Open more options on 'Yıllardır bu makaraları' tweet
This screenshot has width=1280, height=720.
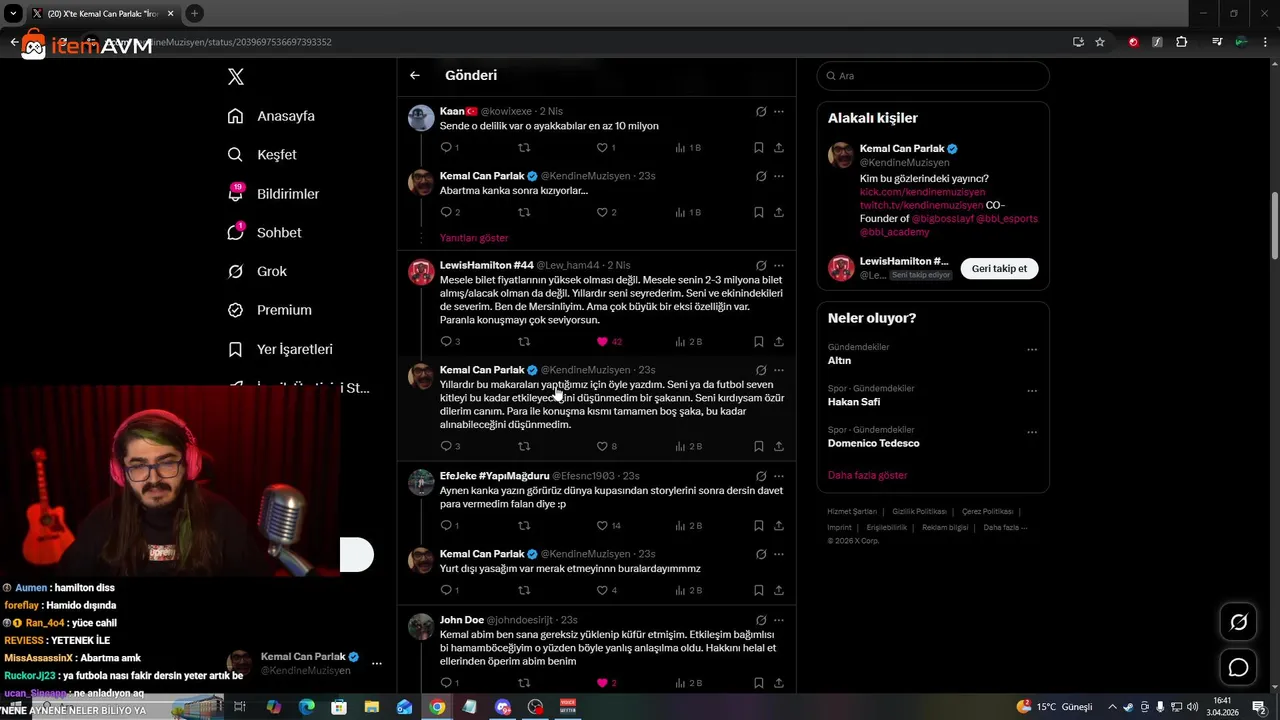click(779, 370)
